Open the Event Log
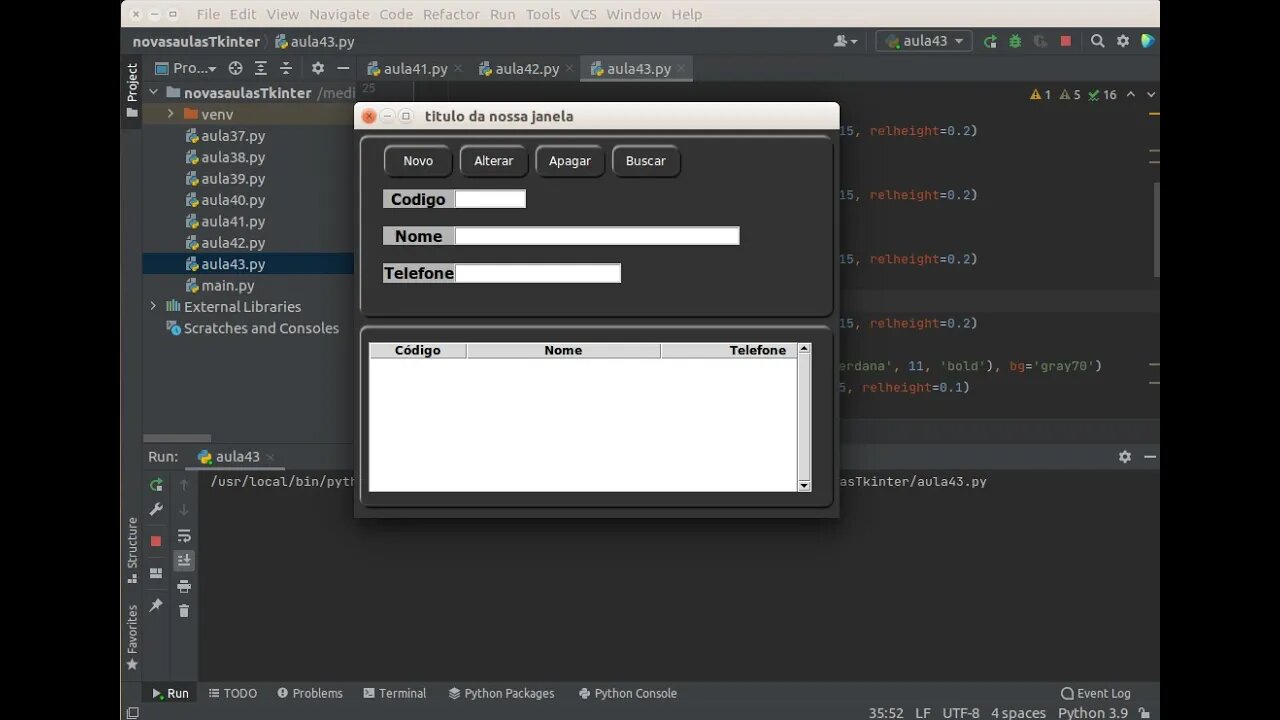The height and width of the screenshot is (720, 1280). [1095, 693]
